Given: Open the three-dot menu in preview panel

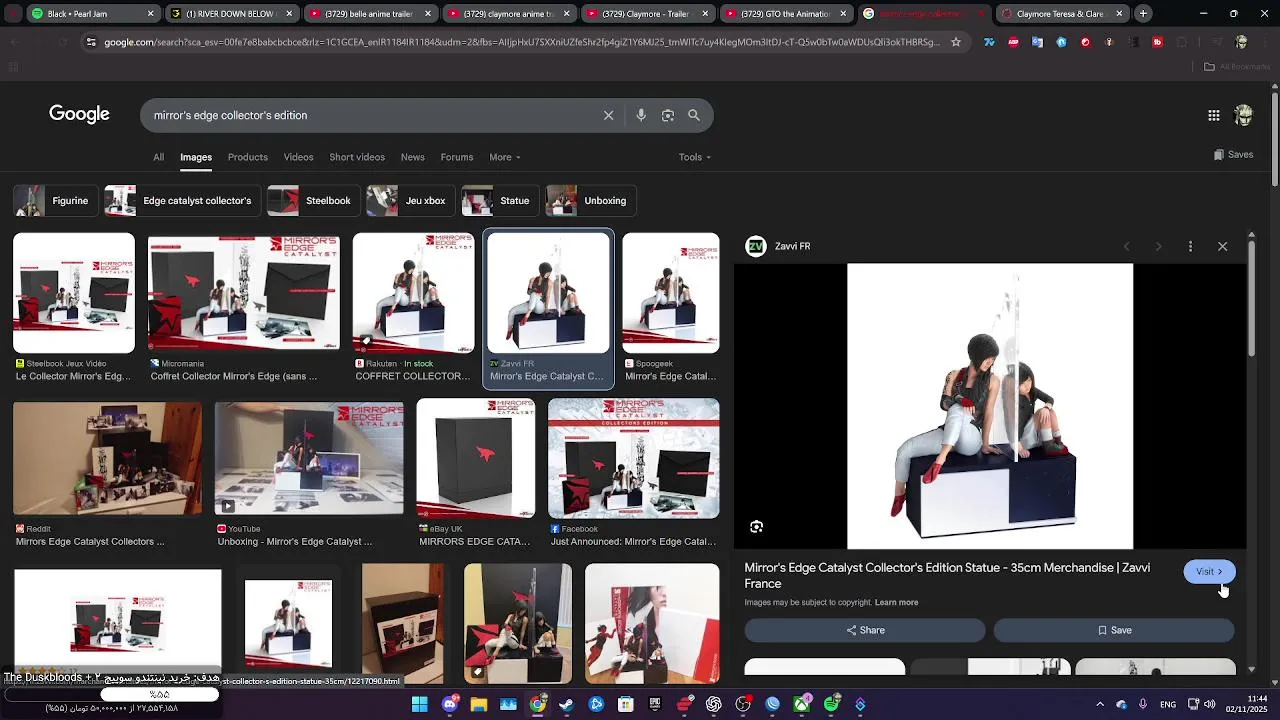Looking at the screenshot, I should pyautogui.click(x=1190, y=246).
